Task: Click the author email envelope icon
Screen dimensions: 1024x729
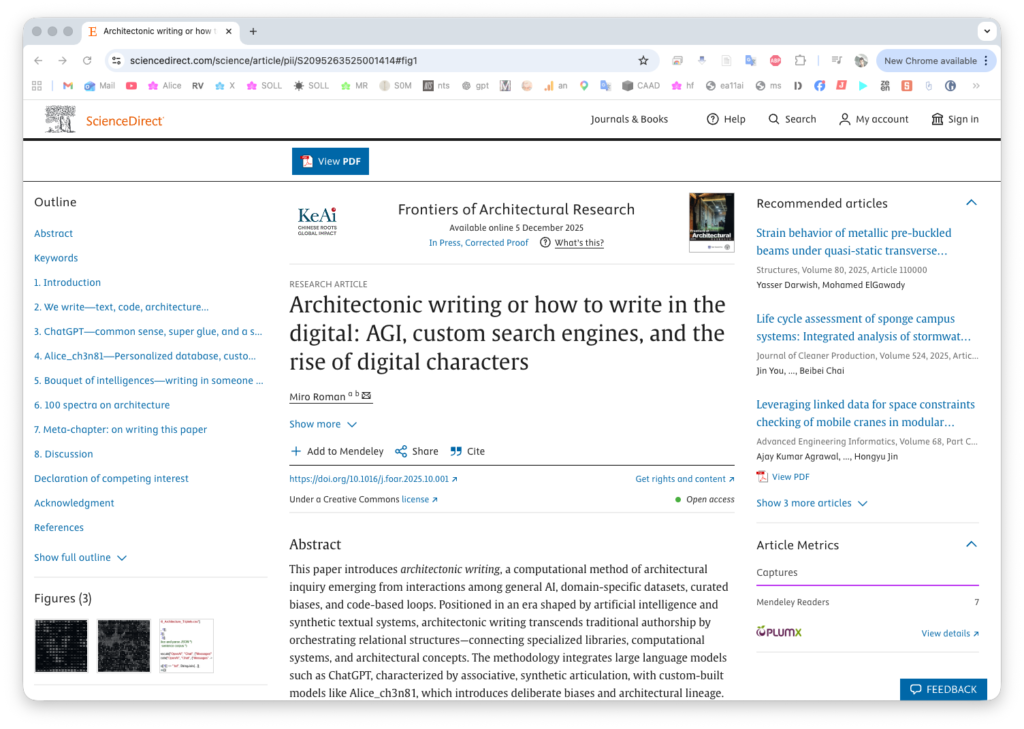Action: tap(366, 396)
